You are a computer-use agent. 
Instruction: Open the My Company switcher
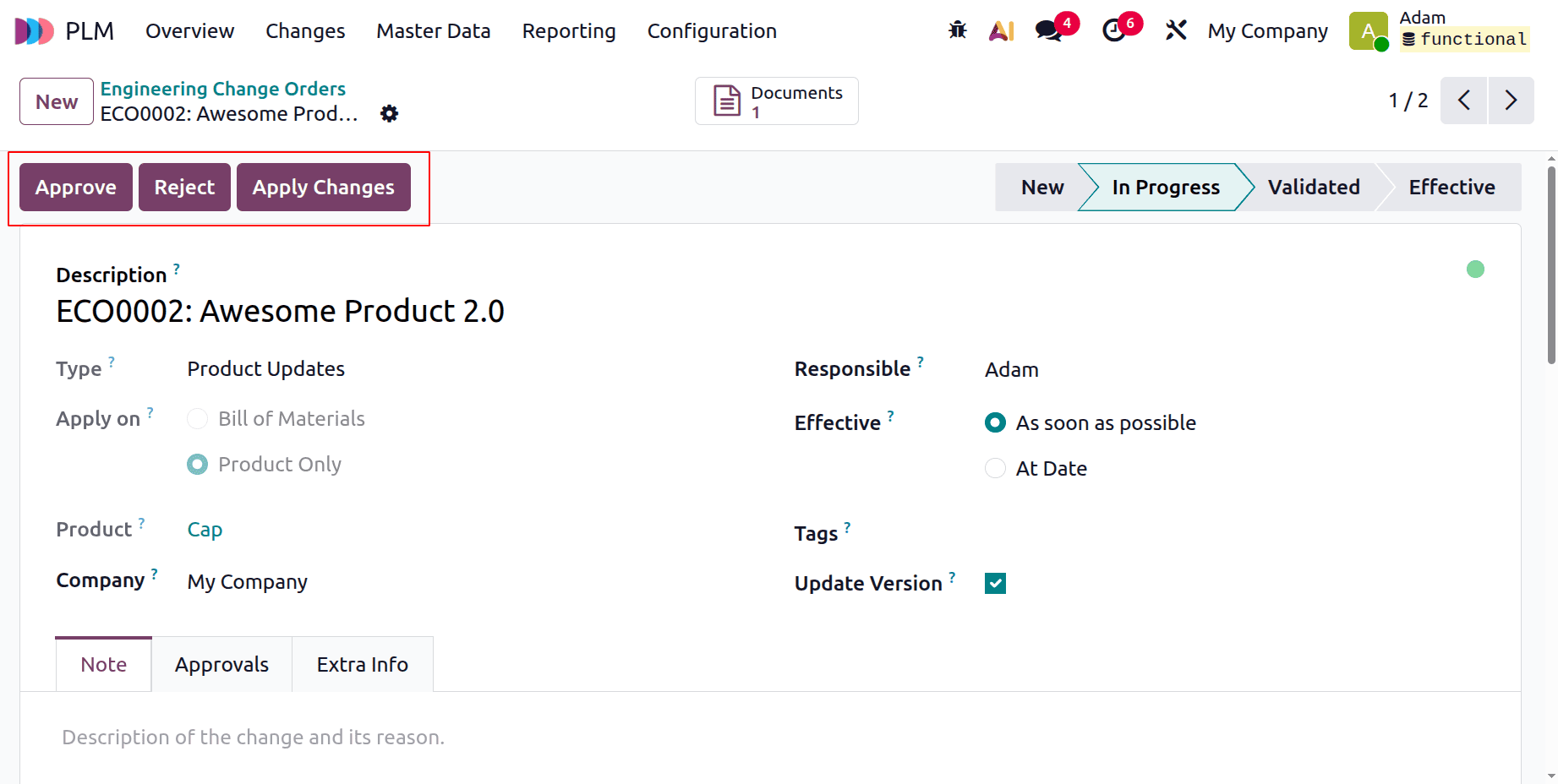[1267, 31]
